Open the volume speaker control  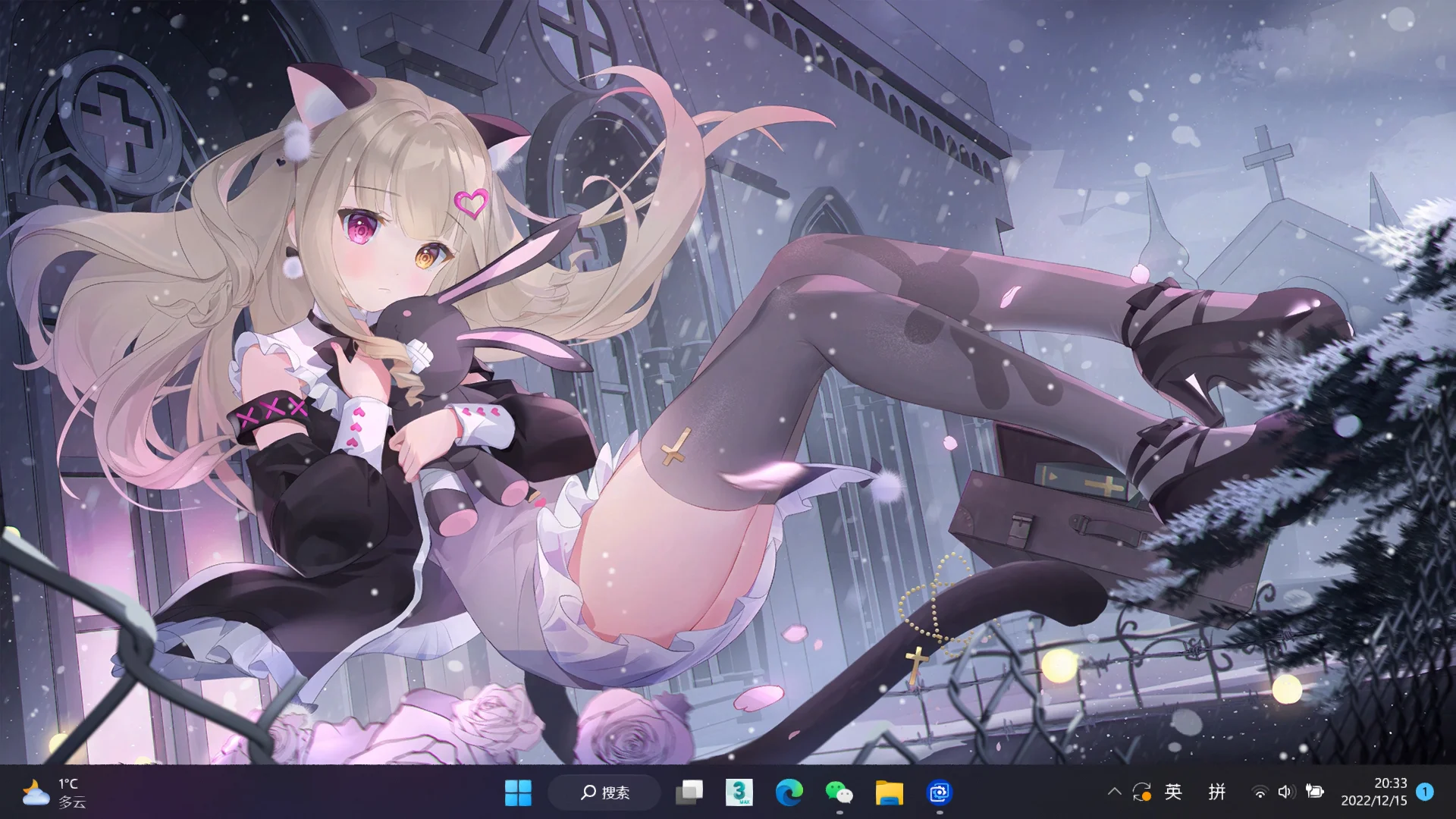pyautogui.click(x=1286, y=792)
